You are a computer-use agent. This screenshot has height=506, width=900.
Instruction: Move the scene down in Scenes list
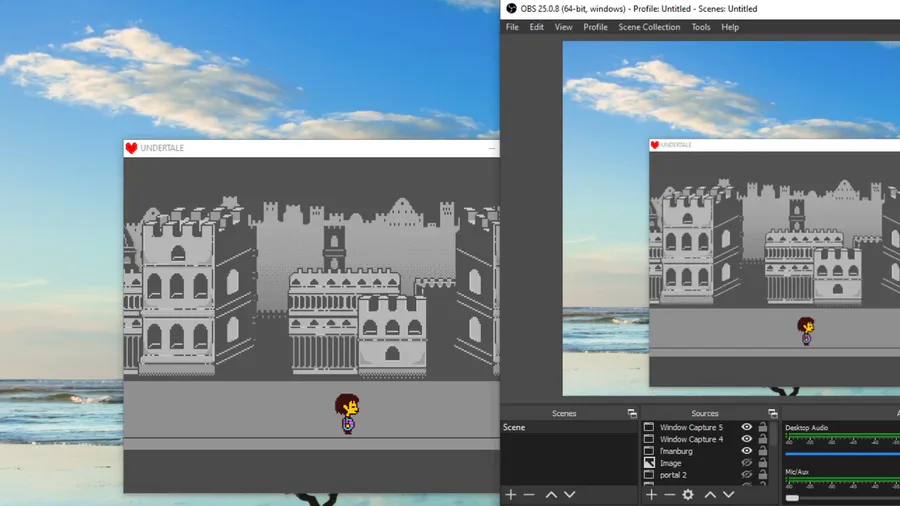569,495
